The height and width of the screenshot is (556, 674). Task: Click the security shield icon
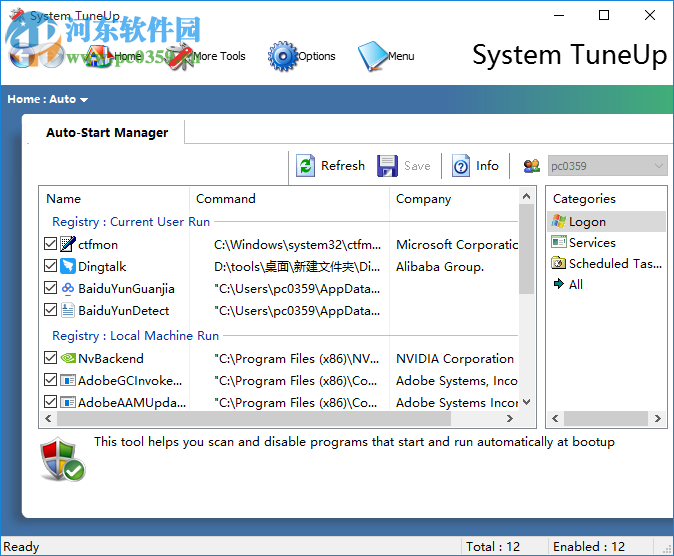63,459
